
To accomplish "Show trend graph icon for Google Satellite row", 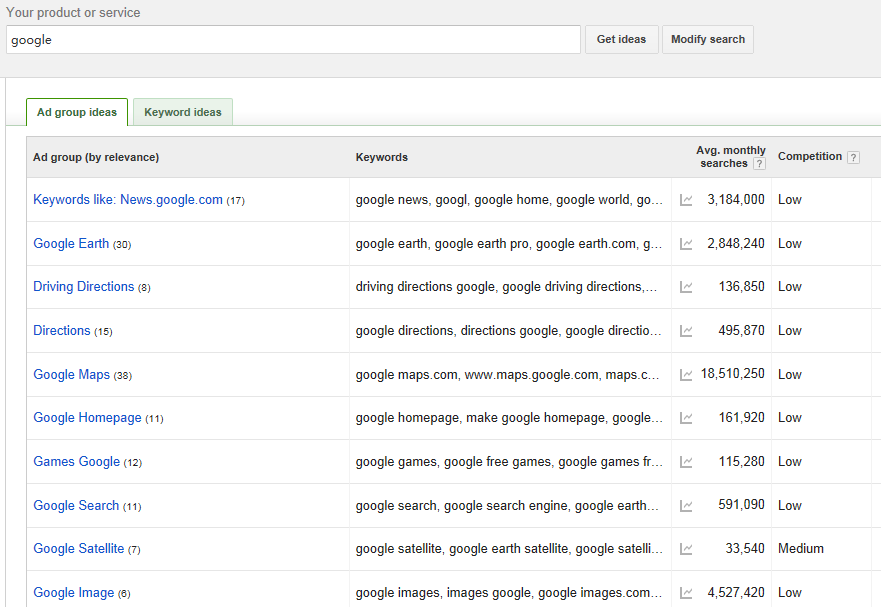I will 686,549.
